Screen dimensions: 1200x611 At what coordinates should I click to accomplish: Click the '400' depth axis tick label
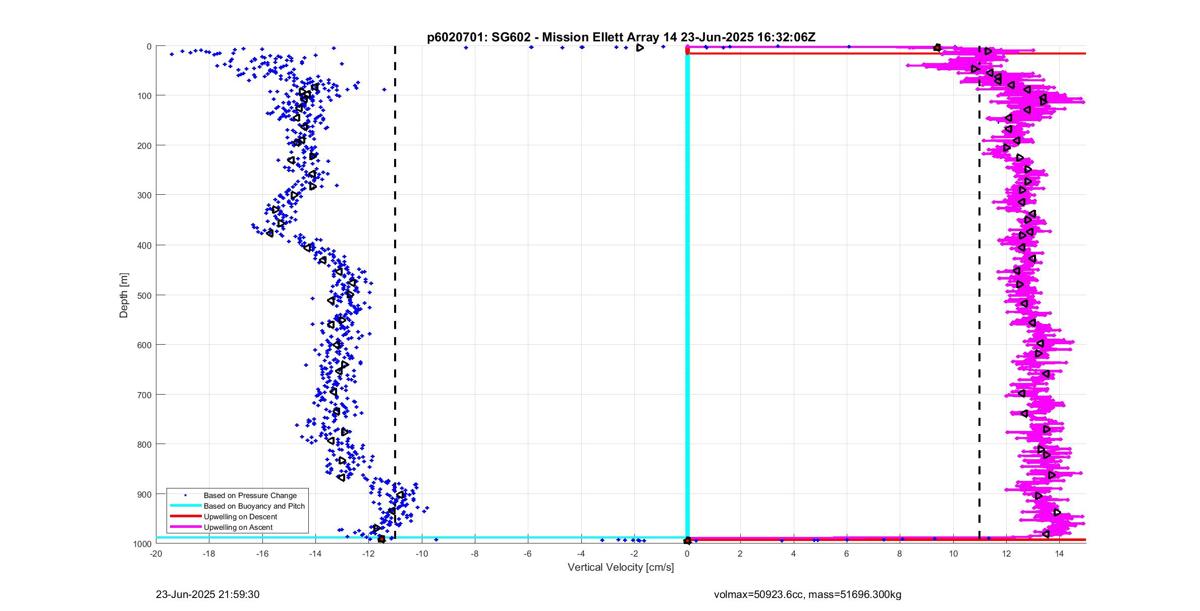[x=144, y=245]
